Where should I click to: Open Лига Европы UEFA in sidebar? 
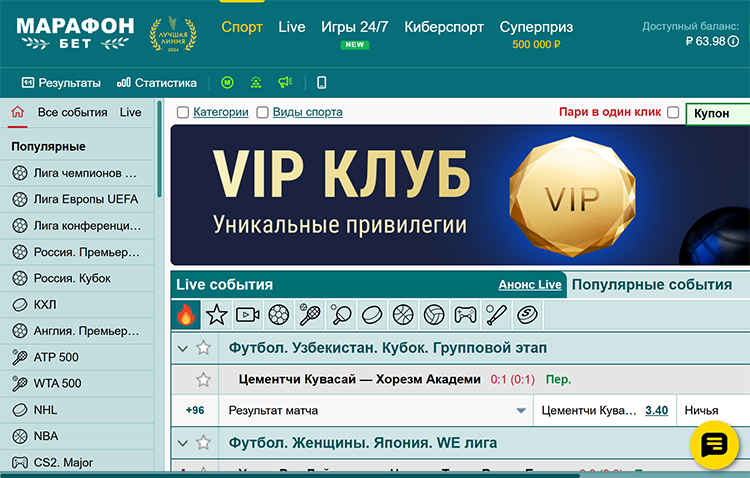click(x=77, y=200)
